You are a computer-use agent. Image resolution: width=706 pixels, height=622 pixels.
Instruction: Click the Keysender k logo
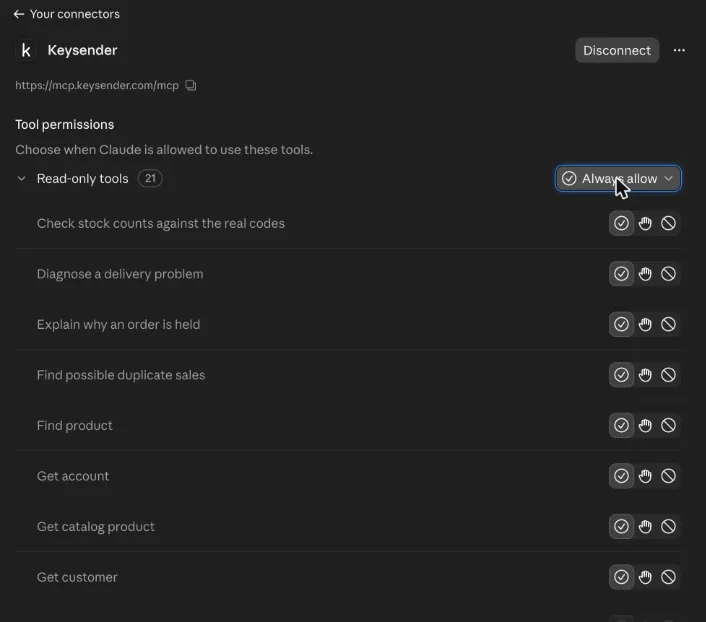click(x=26, y=50)
